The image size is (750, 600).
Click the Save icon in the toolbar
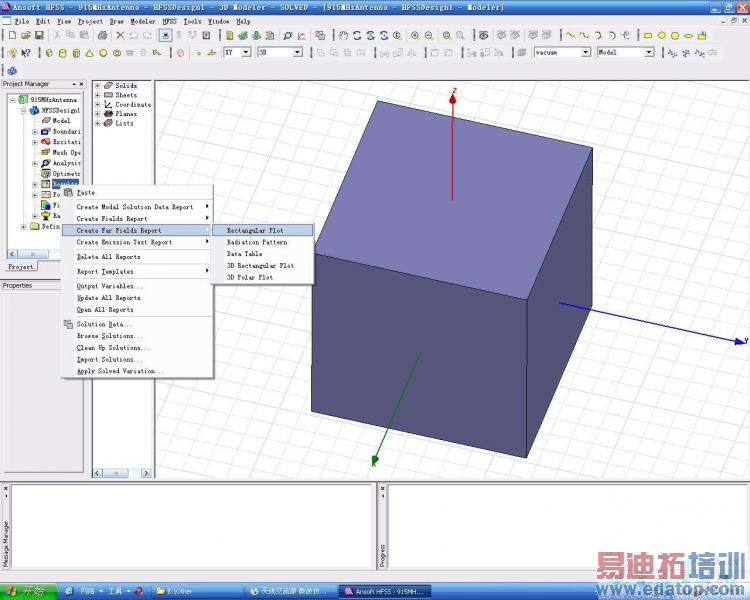(39, 35)
